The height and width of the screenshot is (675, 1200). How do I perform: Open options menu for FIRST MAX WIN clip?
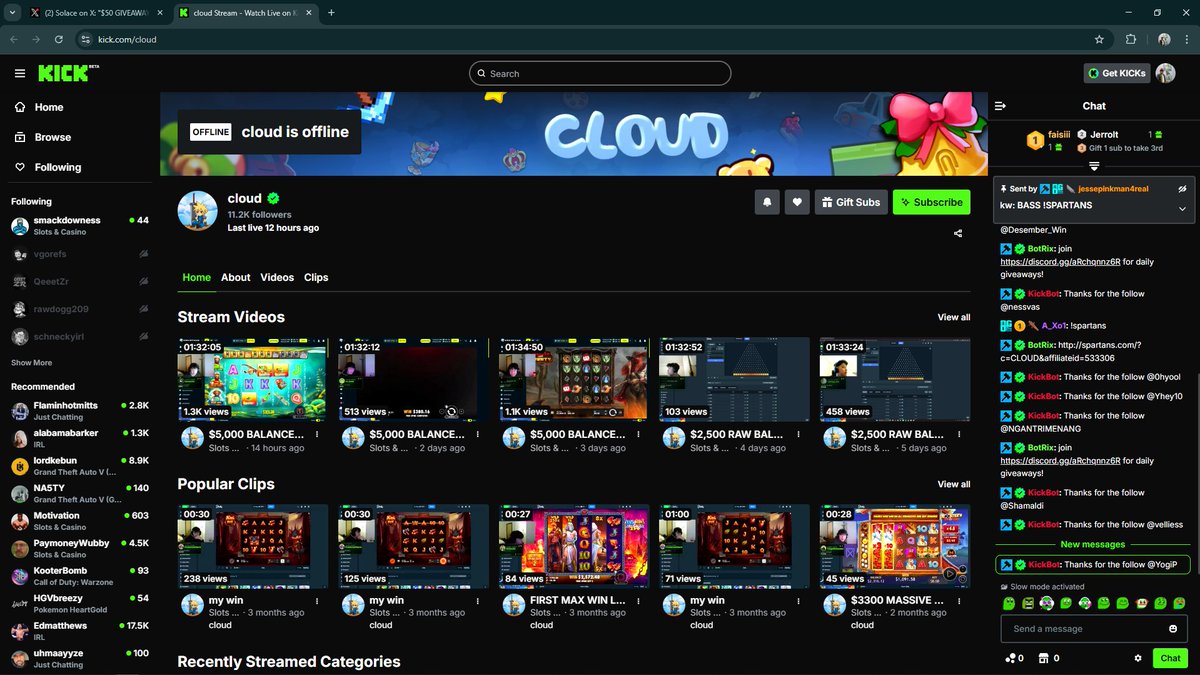point(638,602)
